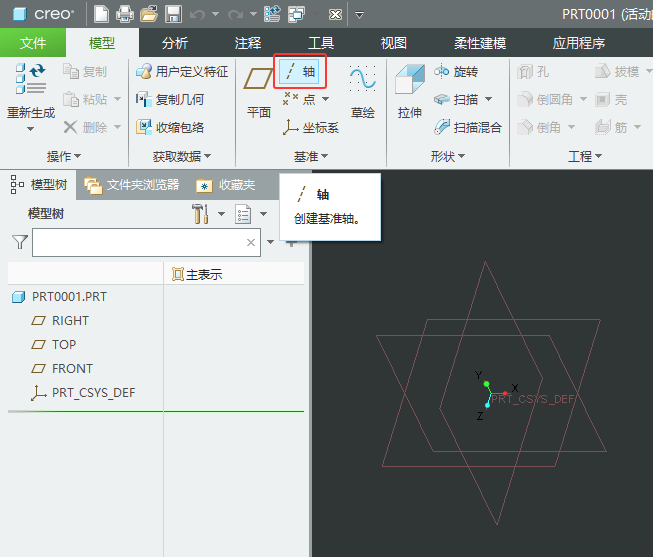Click the model tree search field
653x557 pixels.
(x=146, y=242)
